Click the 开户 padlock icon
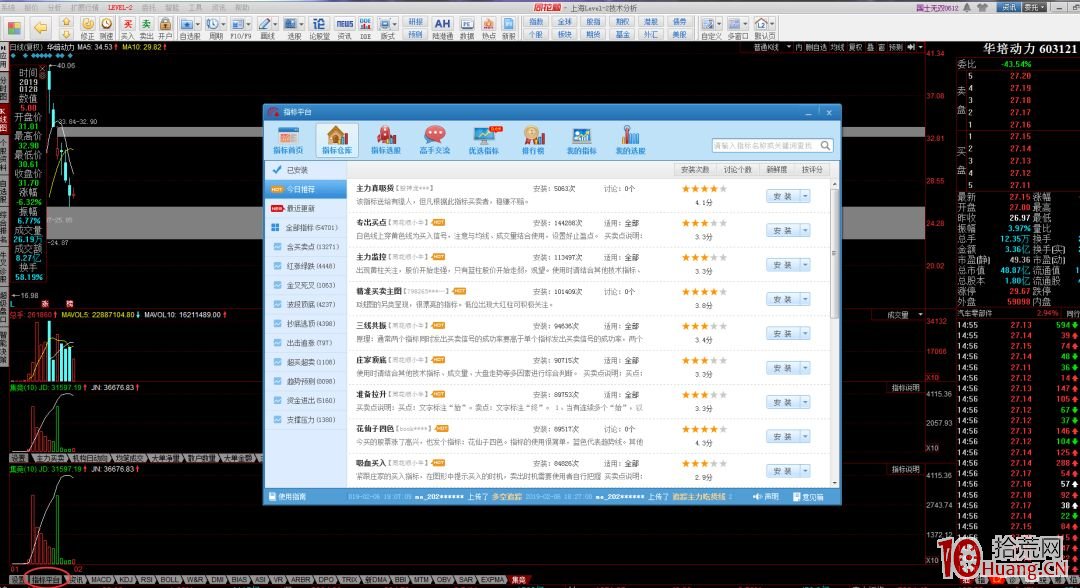This screenshot has height=588, width=1080. click(165, 28)
